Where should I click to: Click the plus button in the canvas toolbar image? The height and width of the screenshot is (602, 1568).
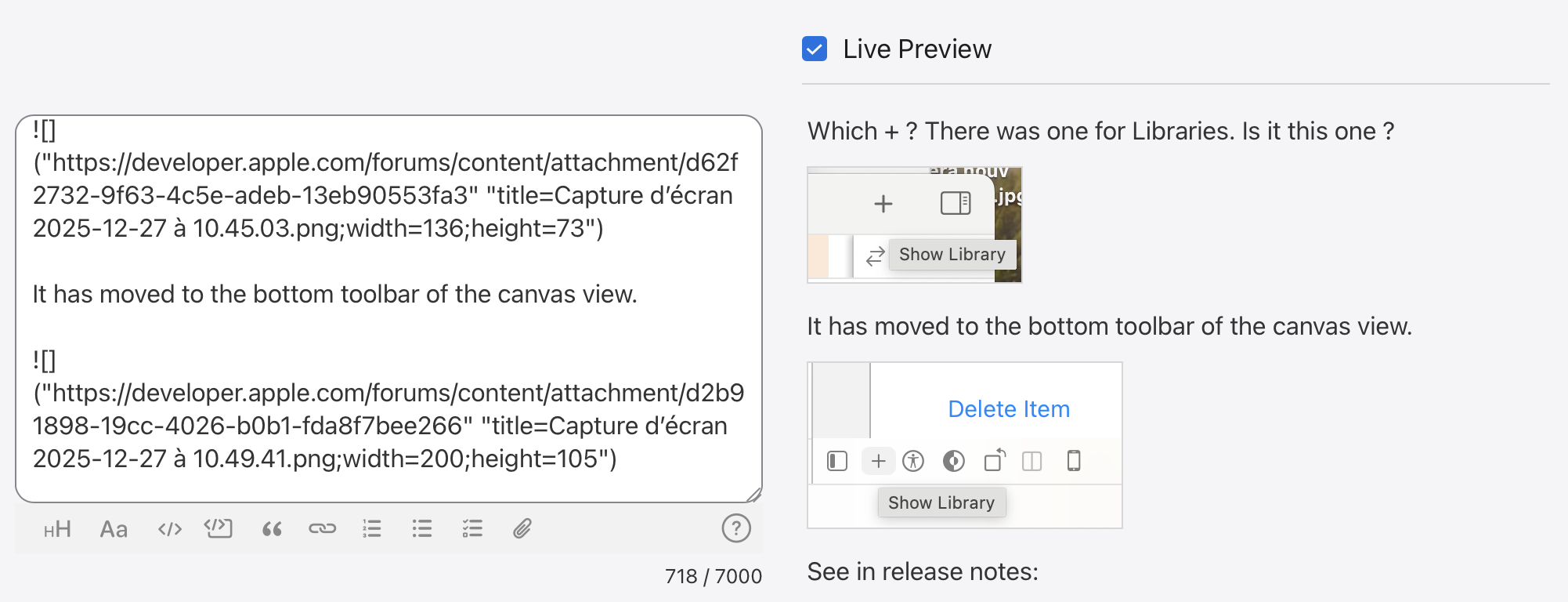pos(878,461)
